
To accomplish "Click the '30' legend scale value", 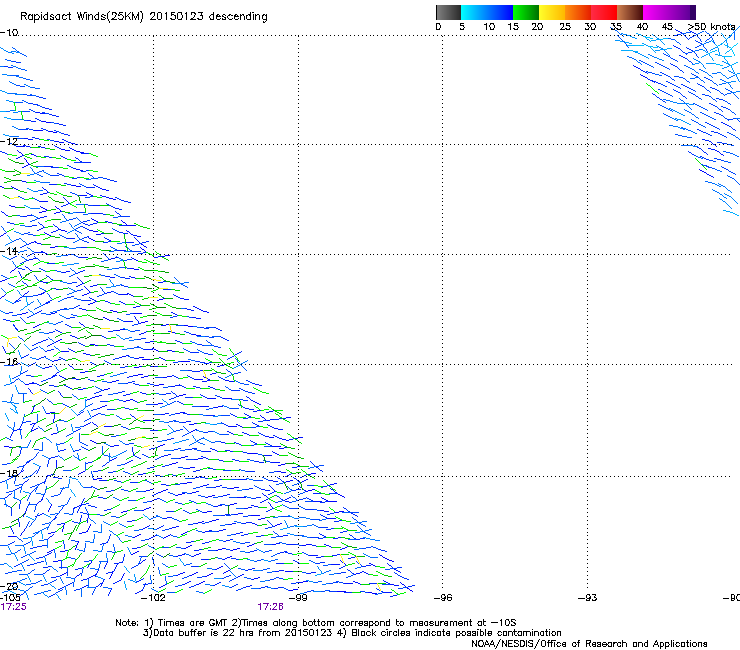I will pos(590,27).
